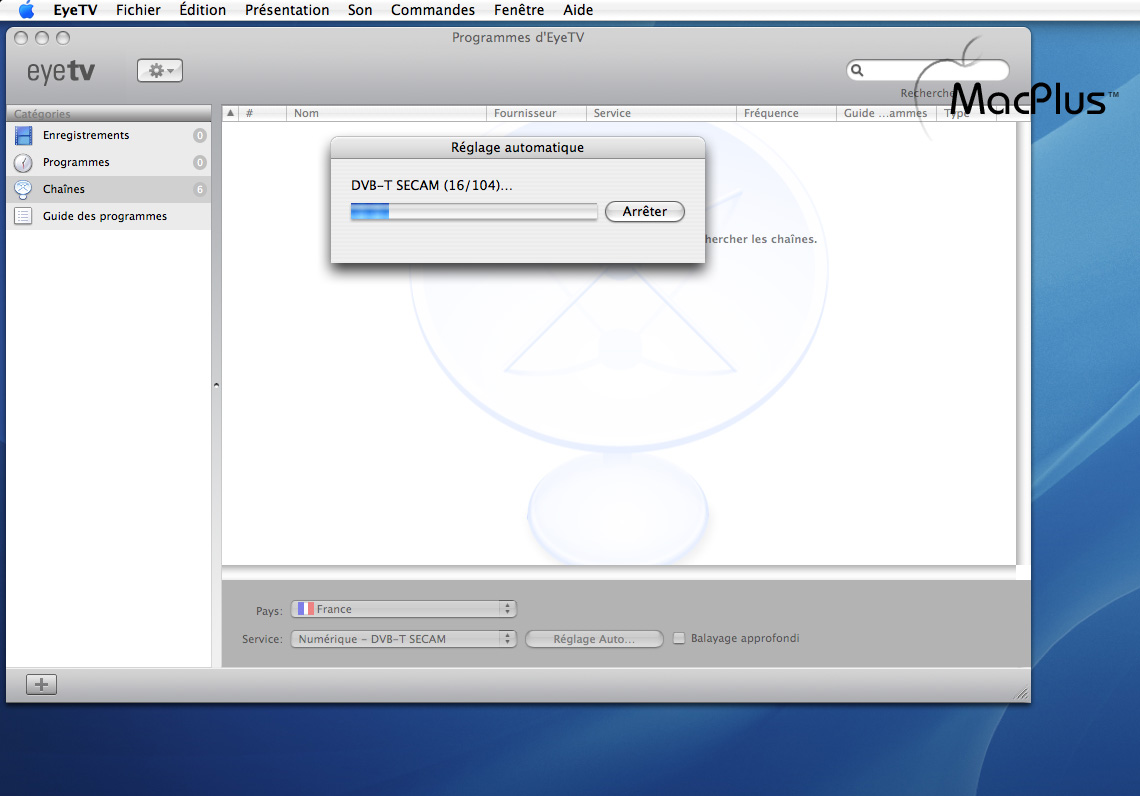This screenshot has width=1140, height=796.
Task: Open the gear action dropdown
Action: click(160, 71)
